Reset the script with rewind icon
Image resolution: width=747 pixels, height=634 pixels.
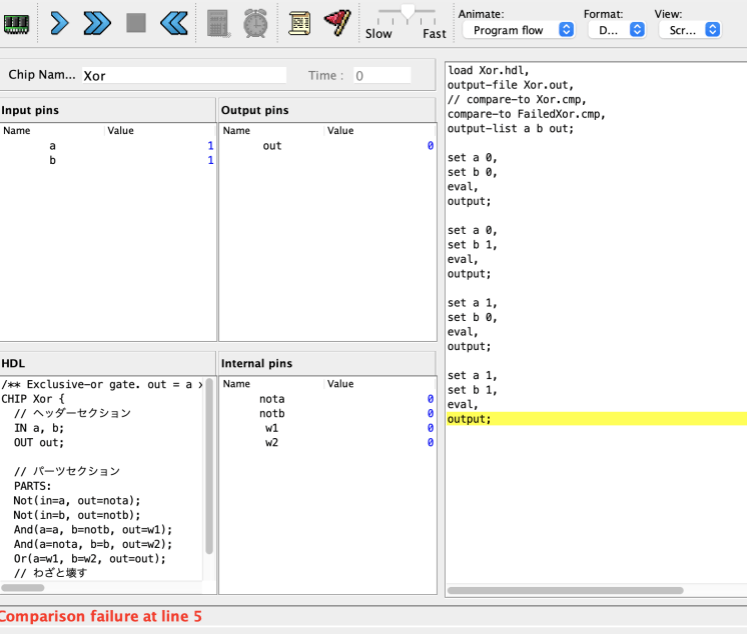point(173,22)
